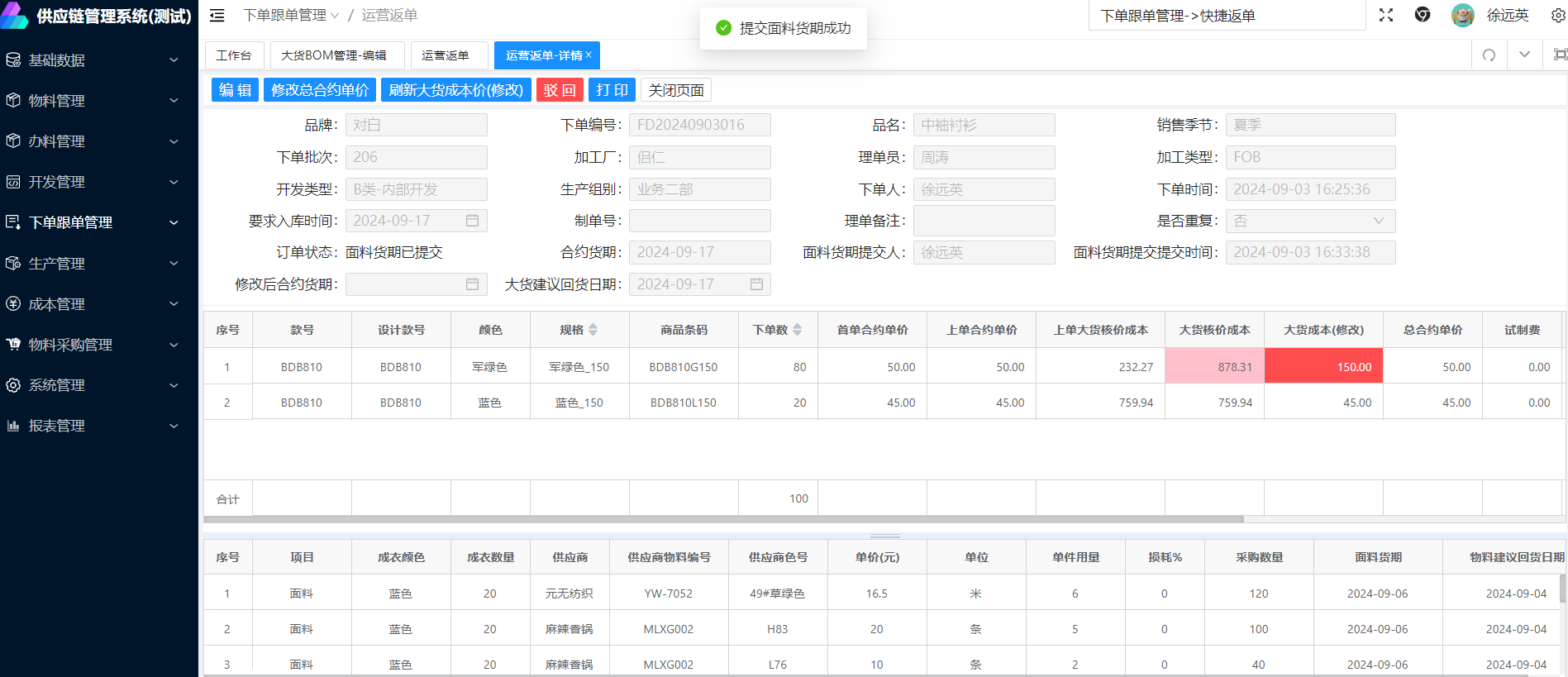The width and height of the screenshot is (1568, 677).
Task: Click the fullscreen toggle icon
Action: [1386, 16]
